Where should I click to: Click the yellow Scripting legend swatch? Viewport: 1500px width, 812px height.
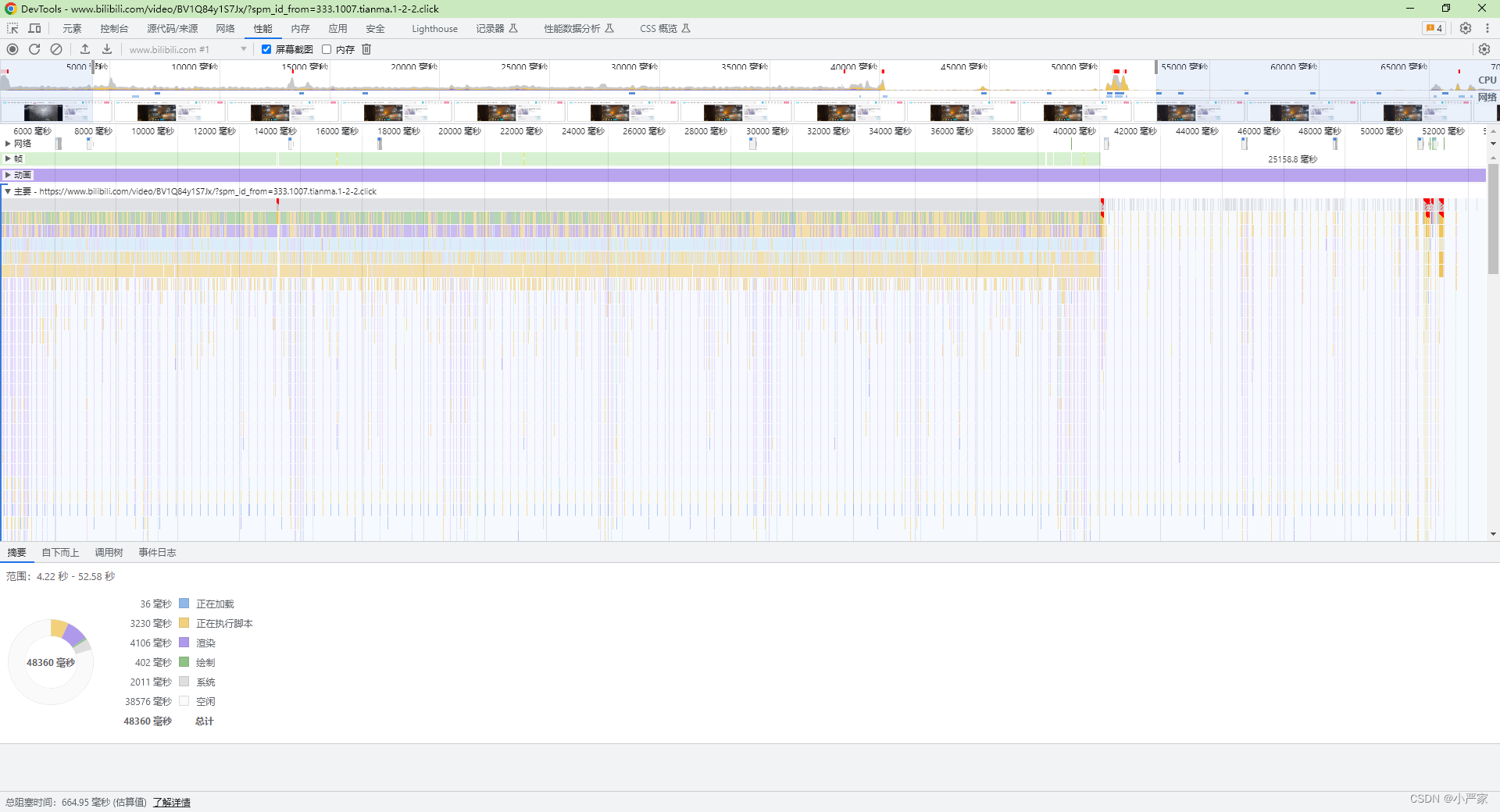pyautogui.click(x=184, y=623)
